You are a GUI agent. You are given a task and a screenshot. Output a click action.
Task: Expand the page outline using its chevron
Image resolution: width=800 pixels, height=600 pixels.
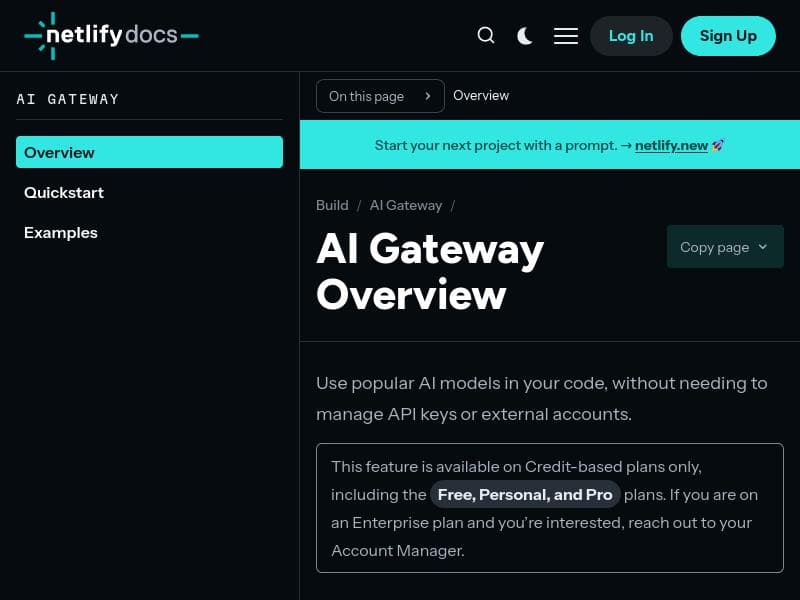tap(428, 96)
